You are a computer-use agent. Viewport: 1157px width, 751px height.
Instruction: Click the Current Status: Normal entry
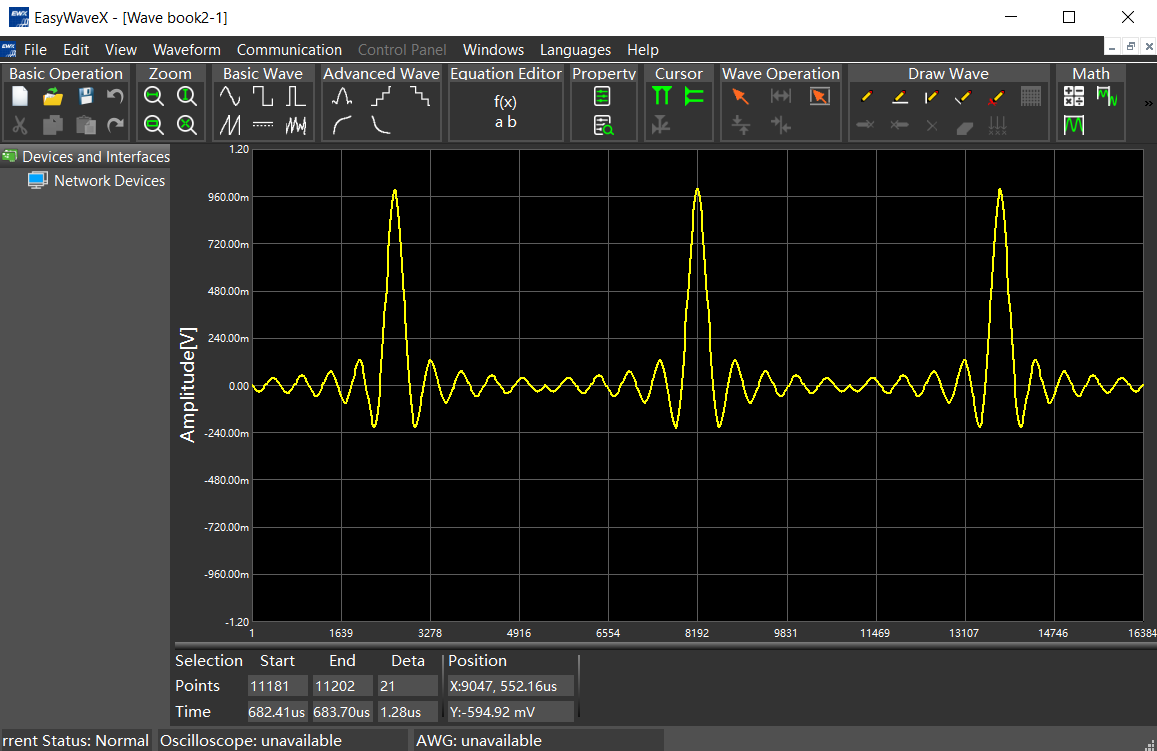click(75, 741)
